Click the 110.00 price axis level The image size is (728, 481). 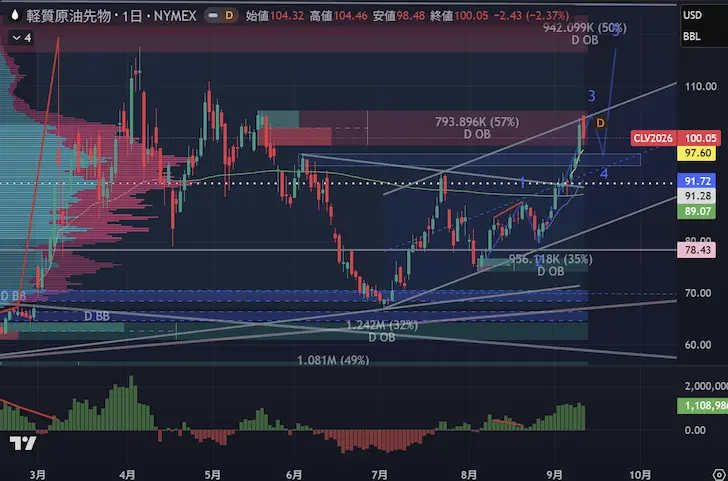701,86
